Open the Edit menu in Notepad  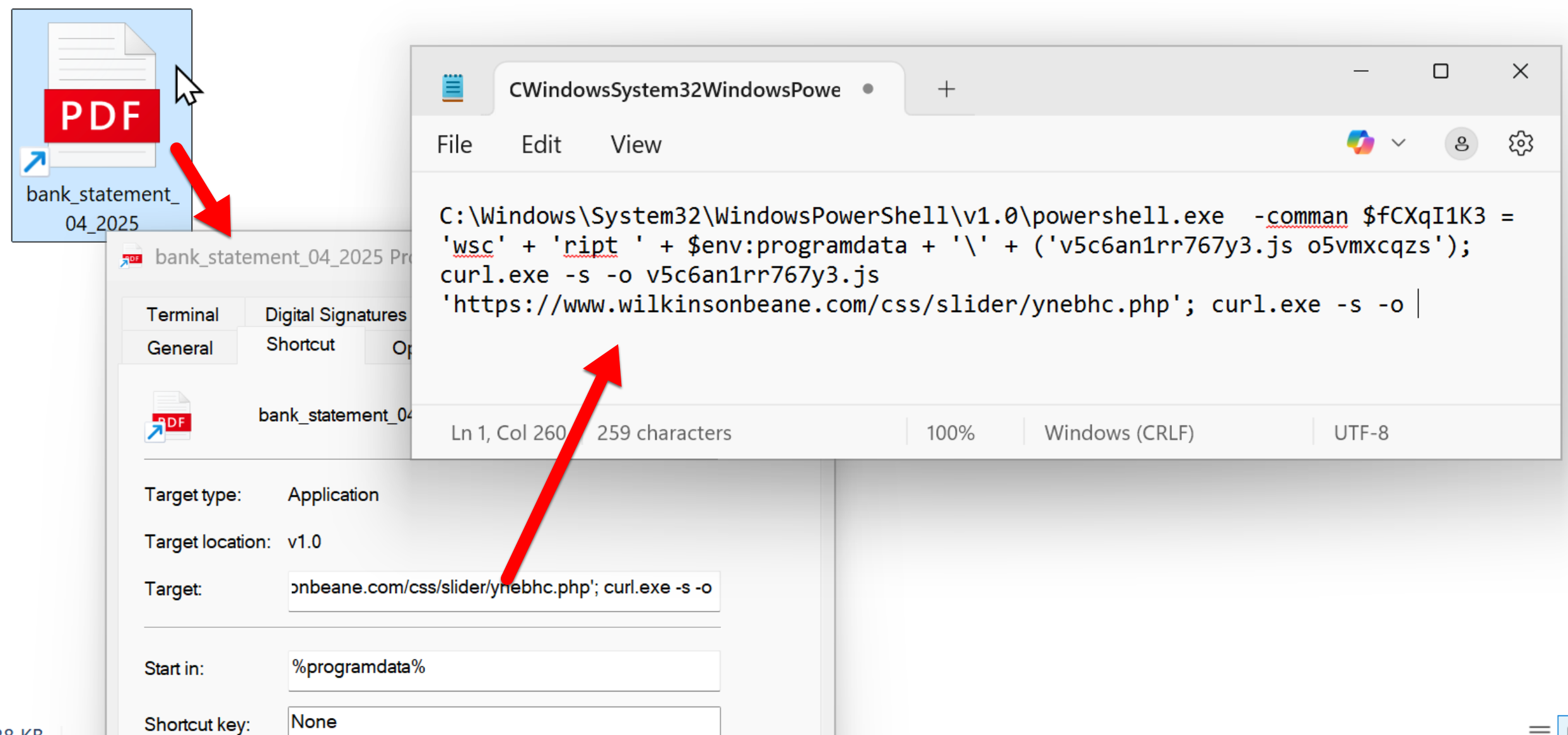coord(541,145)
